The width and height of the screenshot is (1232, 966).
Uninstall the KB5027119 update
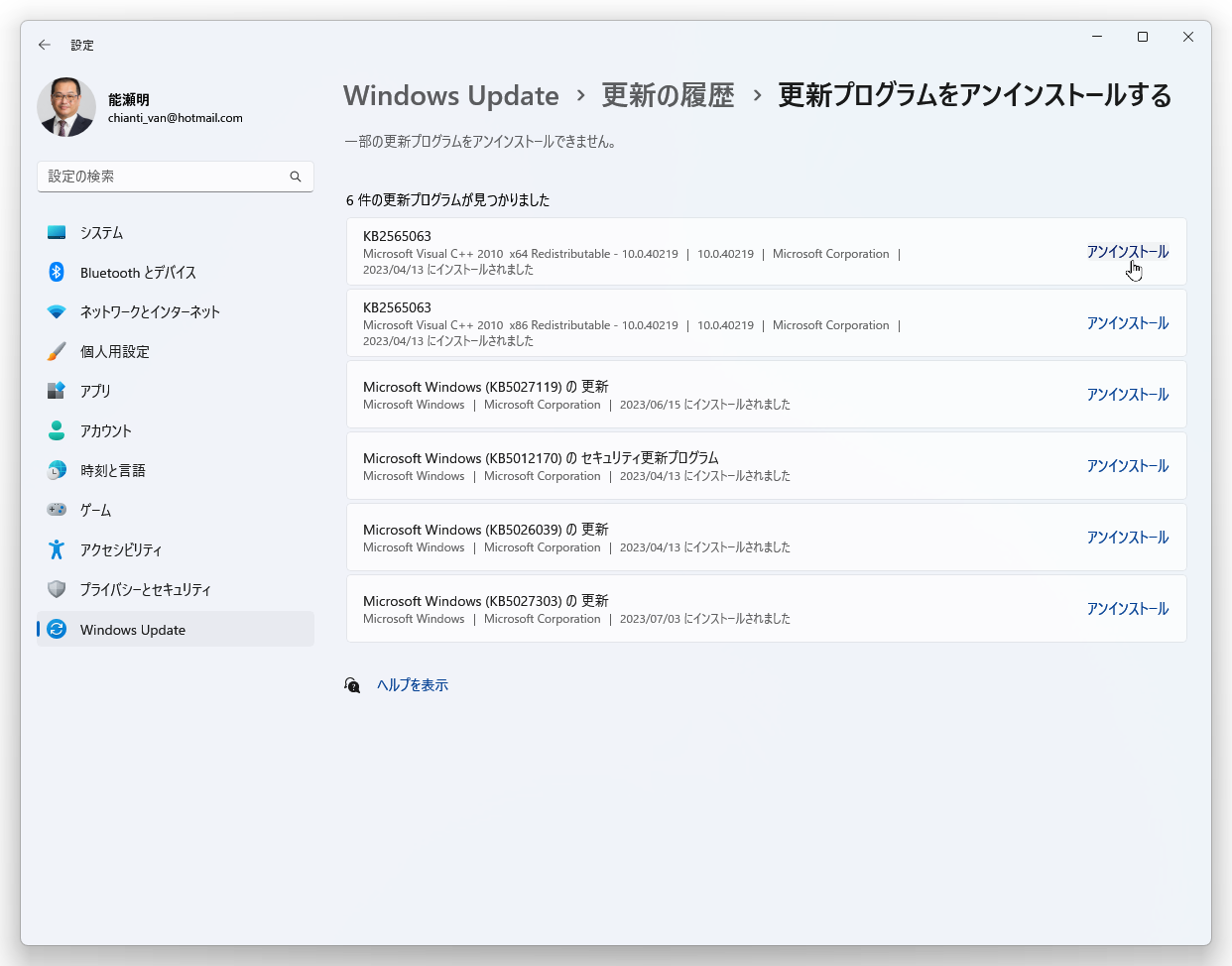[x=1127, y=395]
